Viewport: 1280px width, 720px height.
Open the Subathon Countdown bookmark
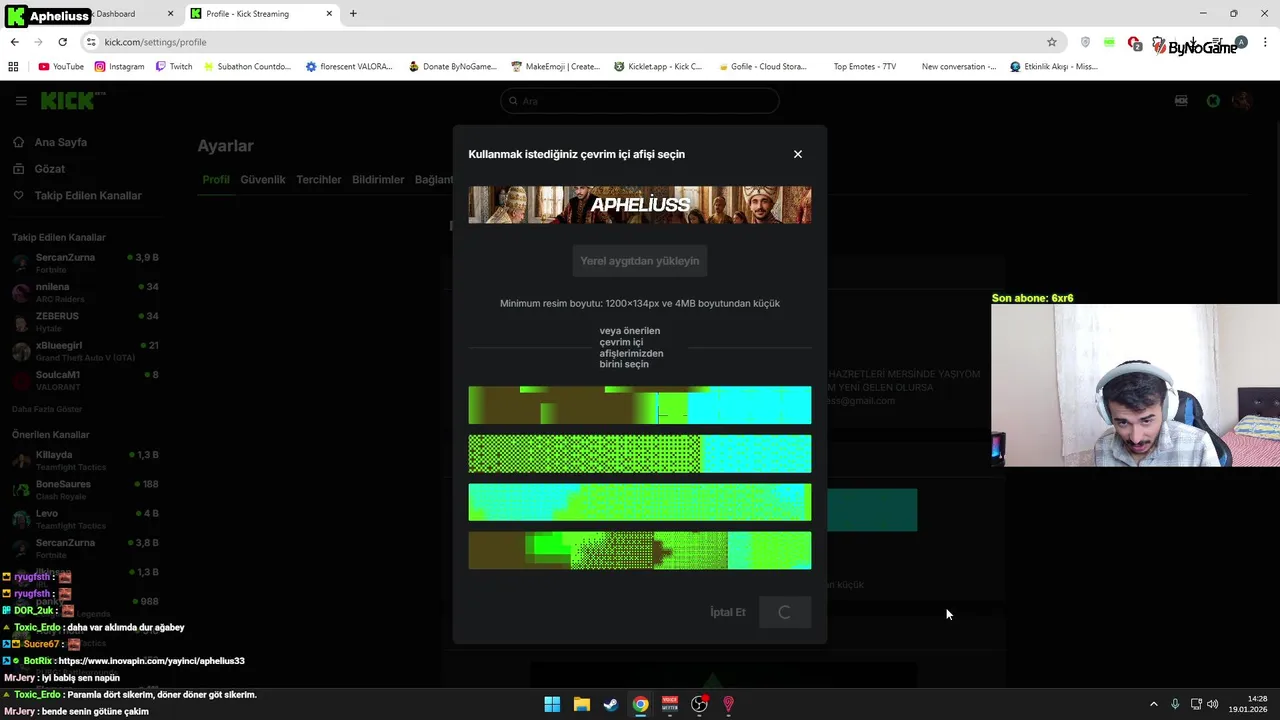click(247, 67)
